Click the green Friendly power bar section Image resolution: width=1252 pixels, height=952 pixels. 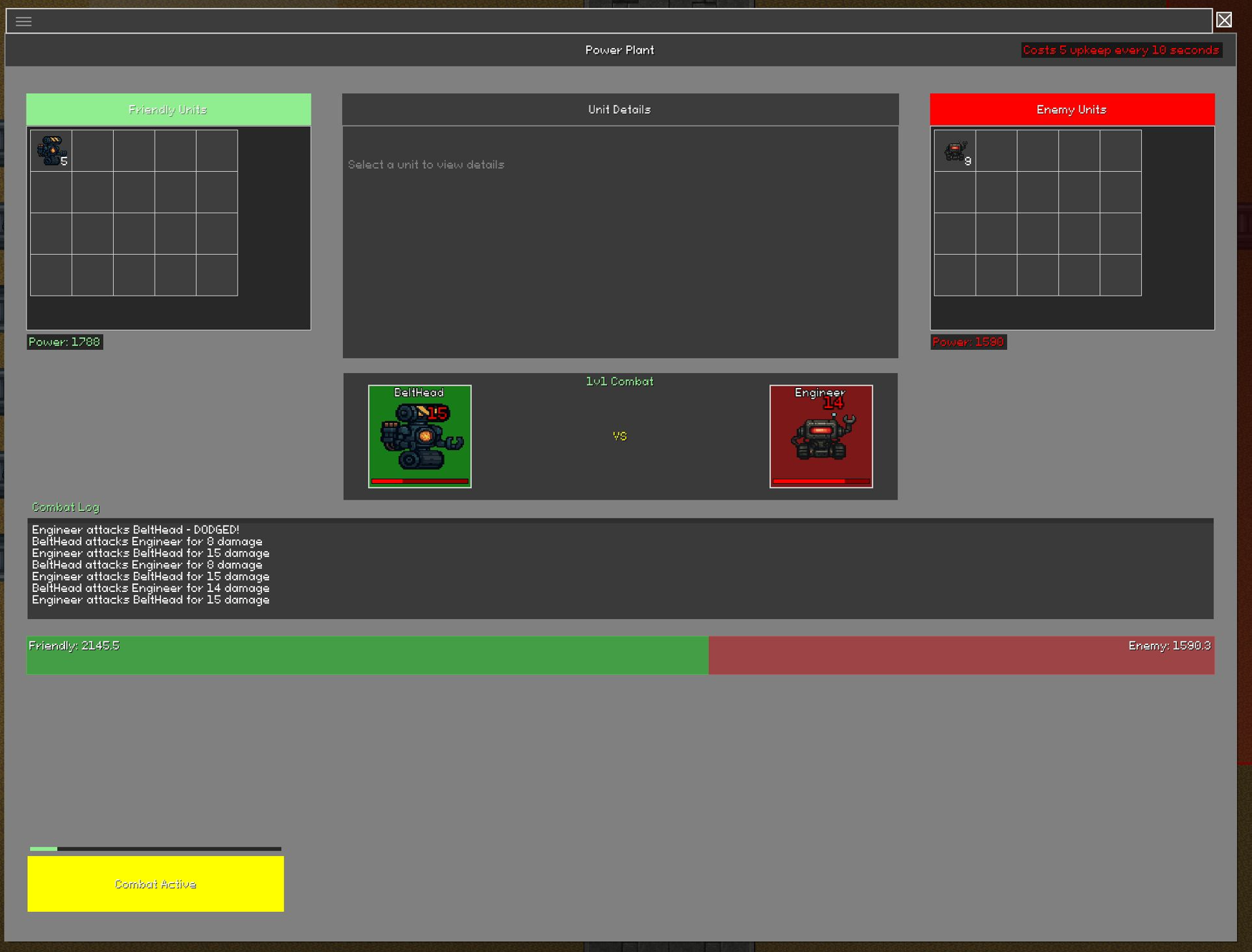pos(367,655)
